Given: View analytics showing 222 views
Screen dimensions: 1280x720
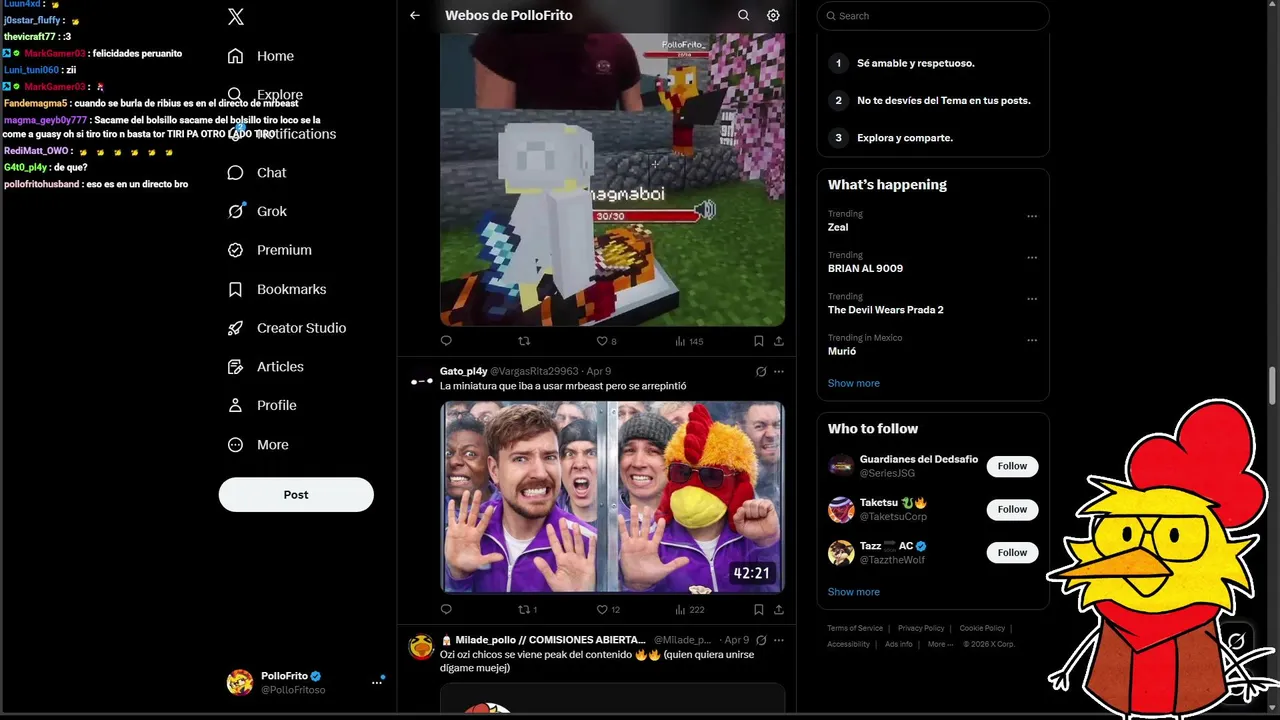Looking at the screenshot, I should click(690, 609).
